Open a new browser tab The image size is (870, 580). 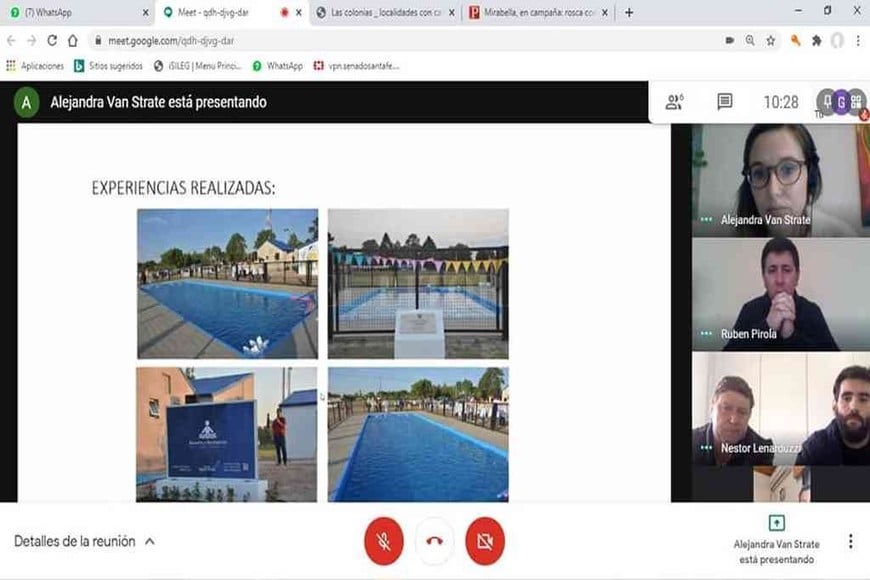629,12
